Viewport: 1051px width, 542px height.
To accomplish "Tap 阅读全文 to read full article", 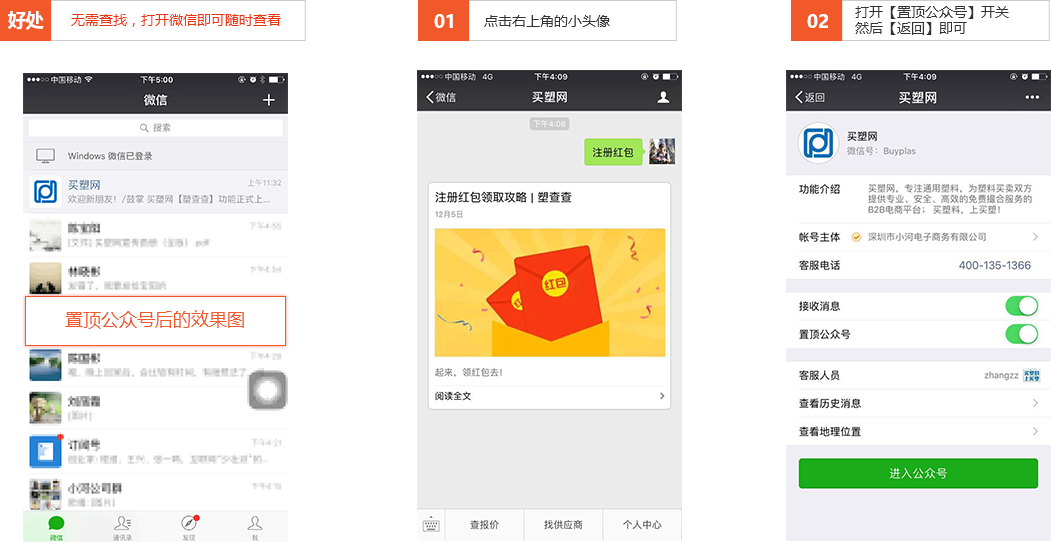I will click(x=453, y=396).
